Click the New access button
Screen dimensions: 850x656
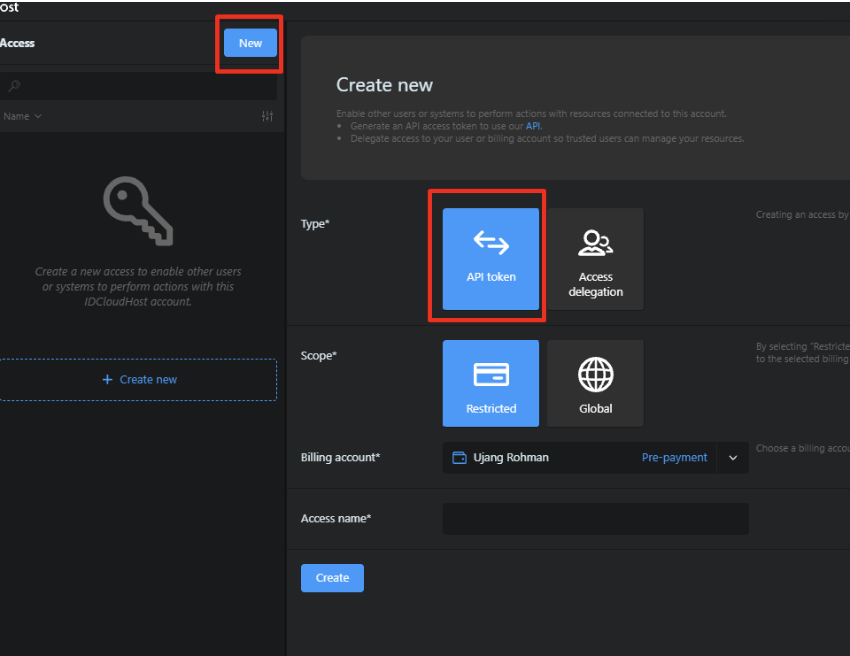pyautogui.click(x=250, y=43)
